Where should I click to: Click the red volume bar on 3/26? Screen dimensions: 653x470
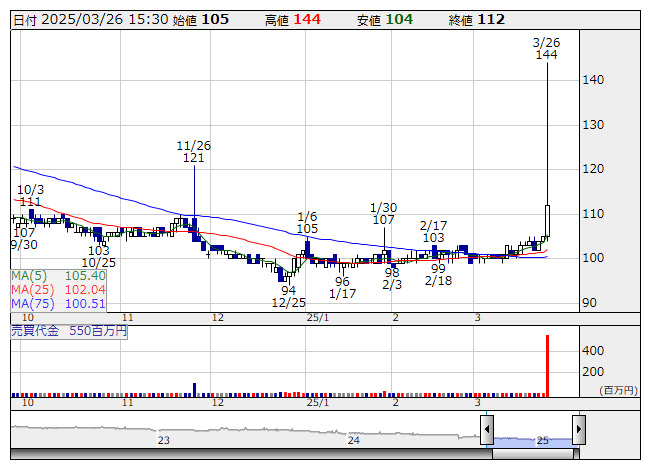pyautogui.click(x=547, y=366)
